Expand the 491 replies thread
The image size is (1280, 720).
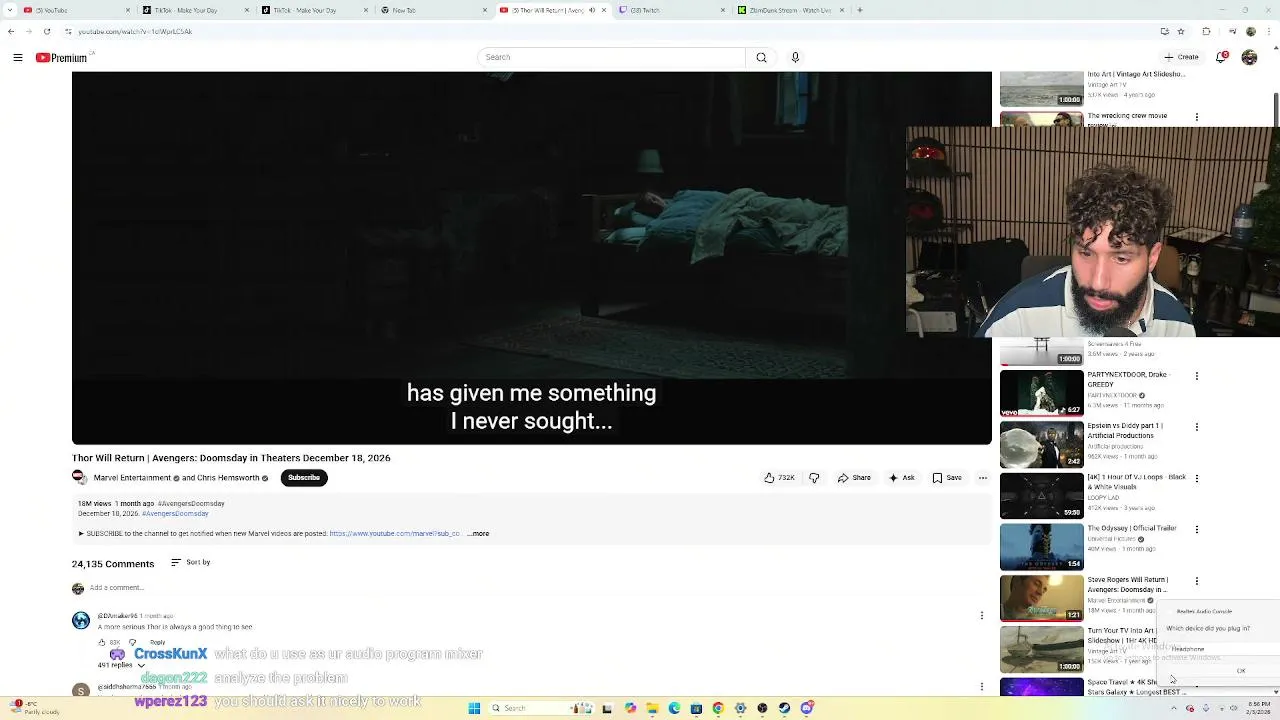click(x=120, y=665)
